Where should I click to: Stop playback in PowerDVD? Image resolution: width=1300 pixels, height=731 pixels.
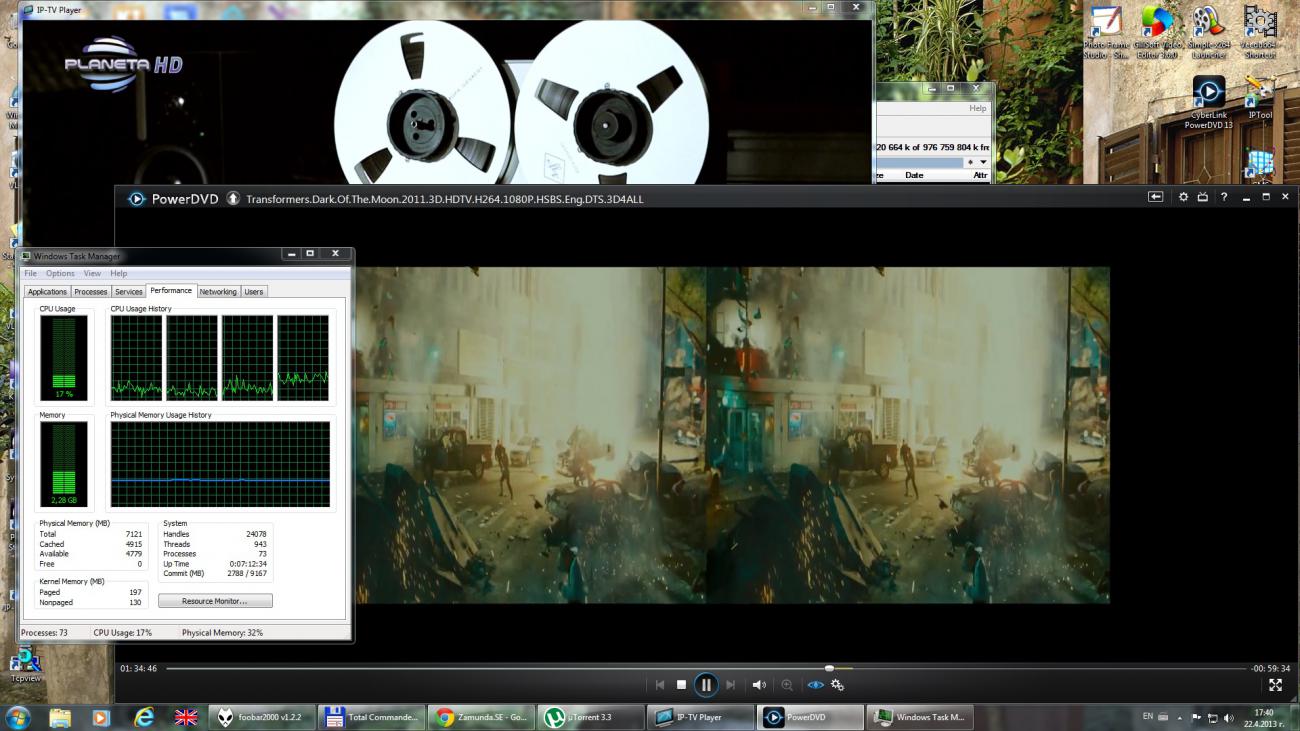click(681, 685)
